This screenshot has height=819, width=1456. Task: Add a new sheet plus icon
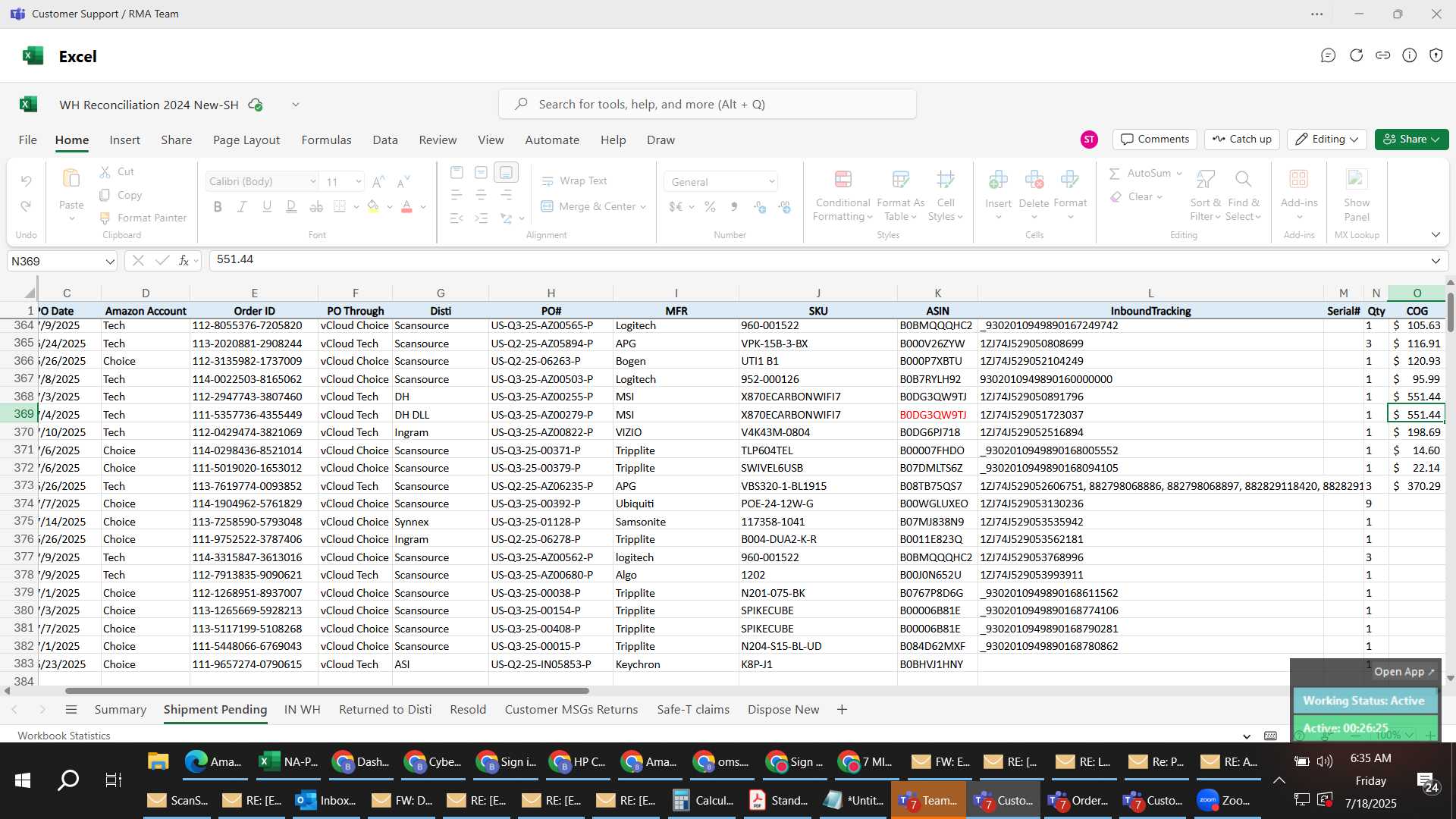pyautogui.click(x=842, y=709)
